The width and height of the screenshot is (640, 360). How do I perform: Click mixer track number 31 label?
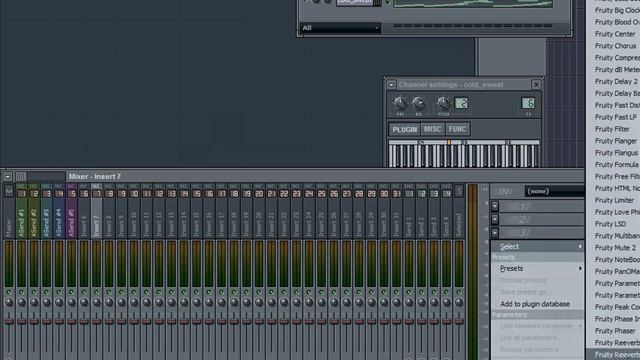pos(396,194)
